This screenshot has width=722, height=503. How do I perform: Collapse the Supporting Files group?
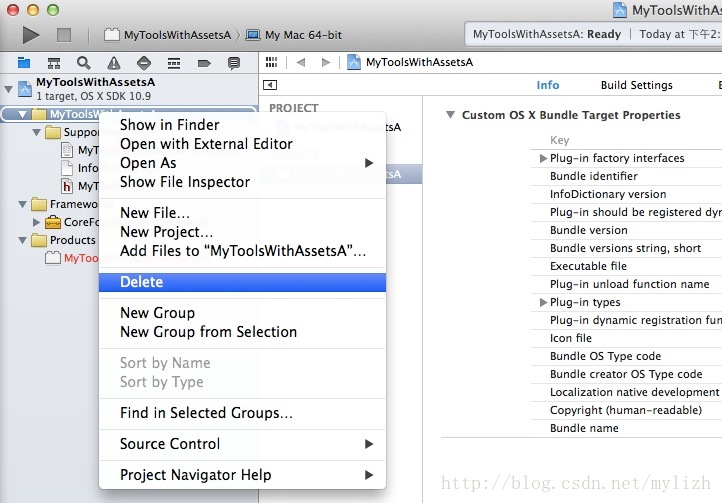36,133
